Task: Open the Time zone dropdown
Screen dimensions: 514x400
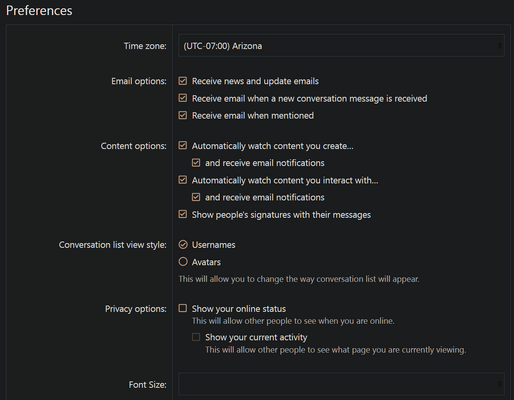Action: [x=341, y=46]
